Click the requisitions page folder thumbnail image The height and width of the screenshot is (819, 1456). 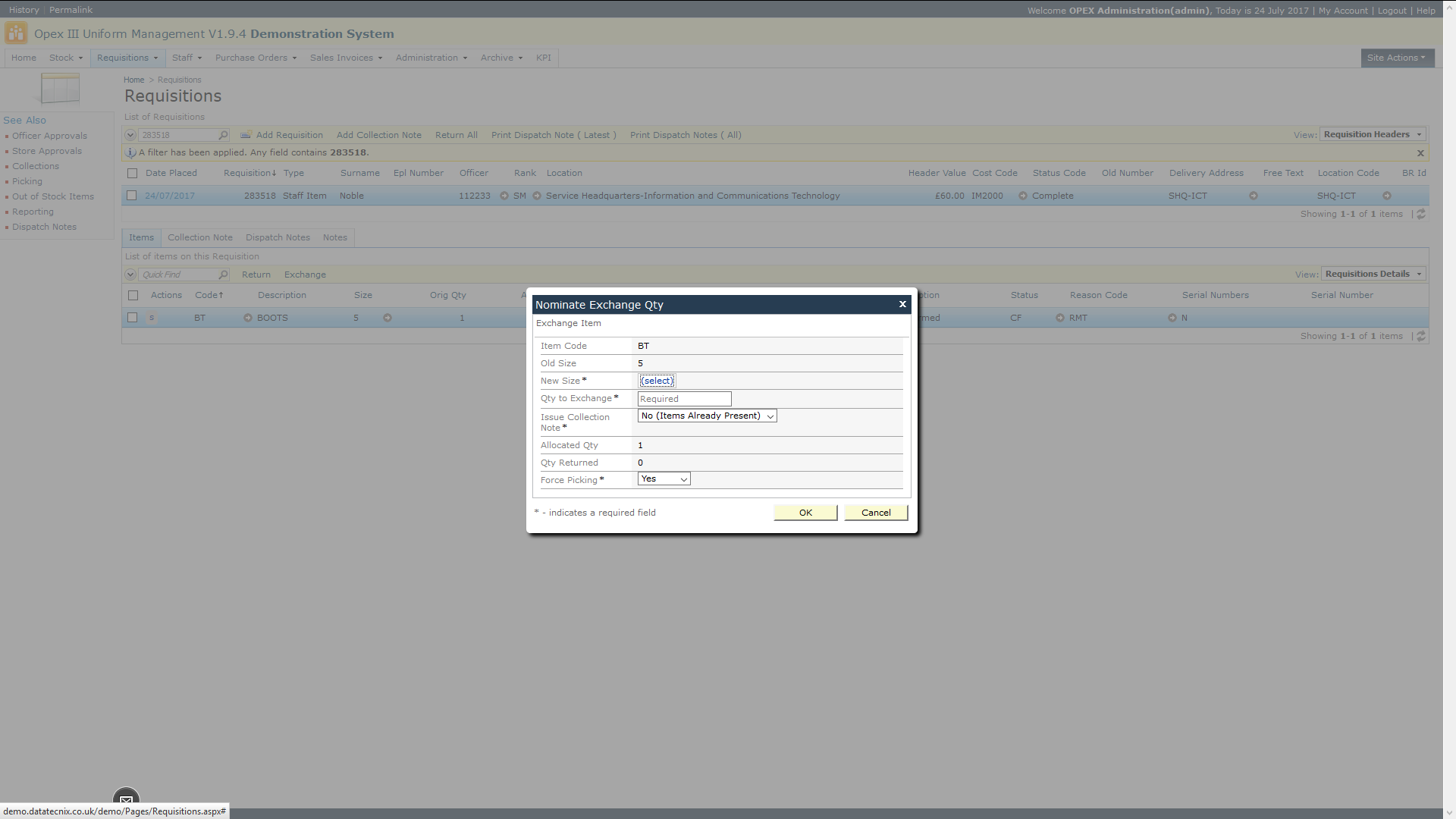(60, 88)
